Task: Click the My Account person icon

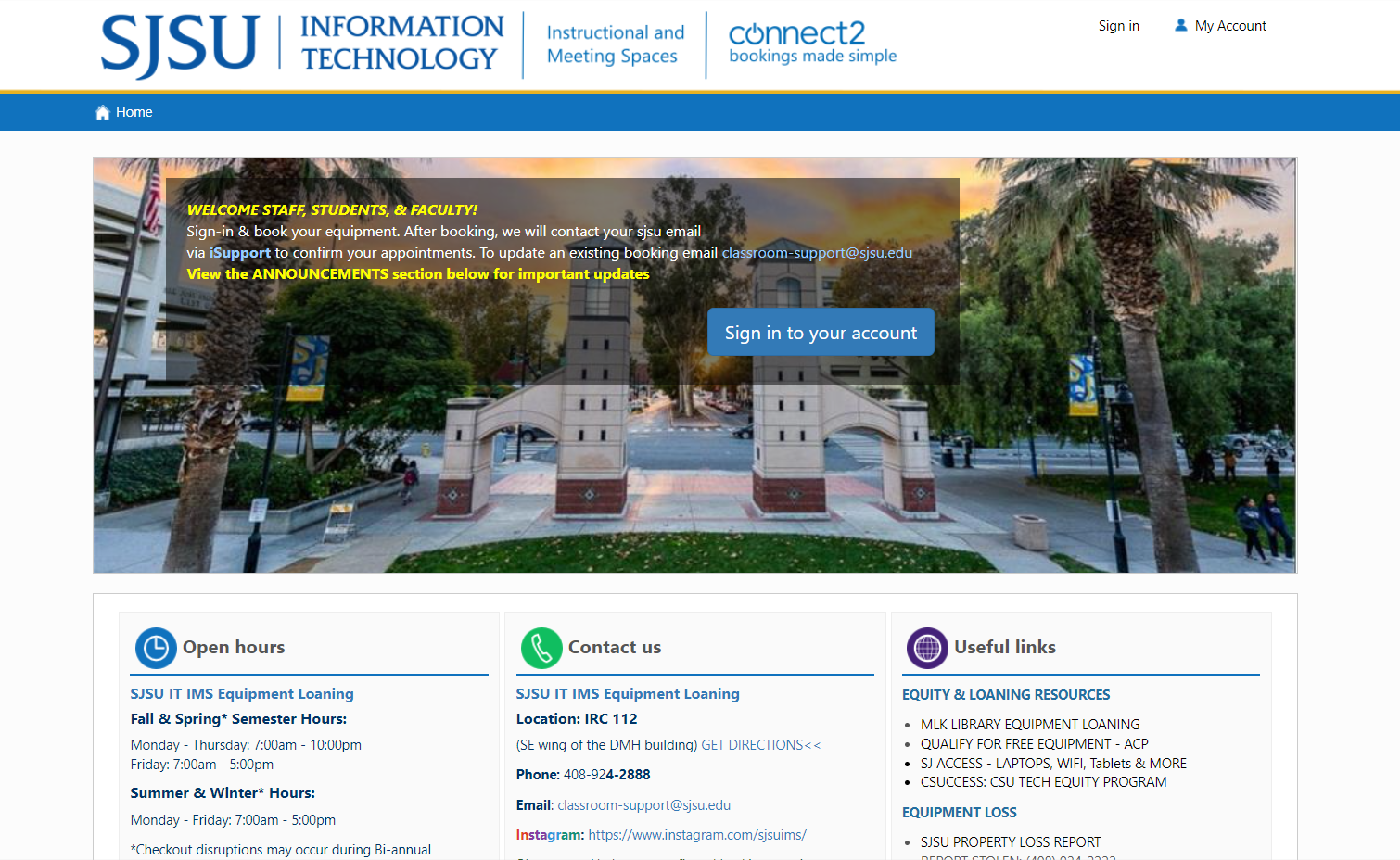Action: [1180, 26]
